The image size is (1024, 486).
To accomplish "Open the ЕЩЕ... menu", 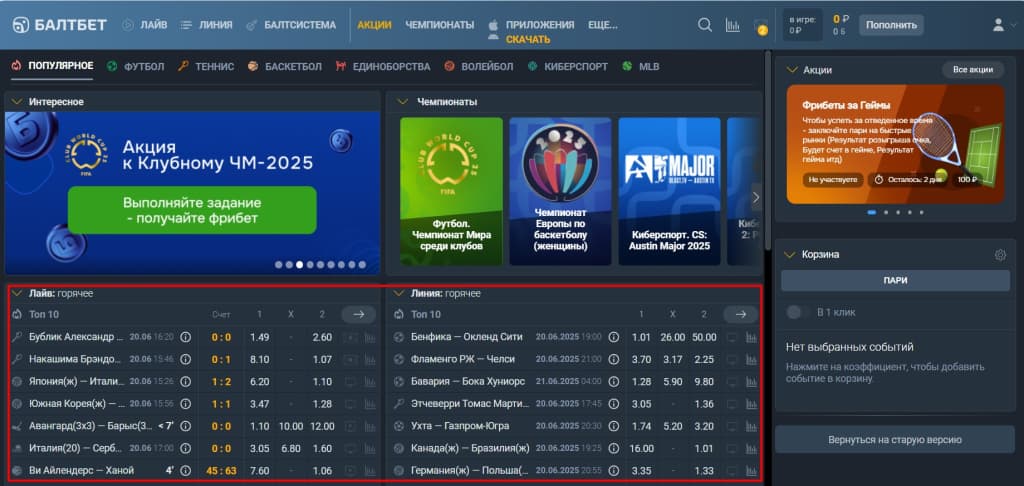I will pyautogui.click(x=603, y=25).
